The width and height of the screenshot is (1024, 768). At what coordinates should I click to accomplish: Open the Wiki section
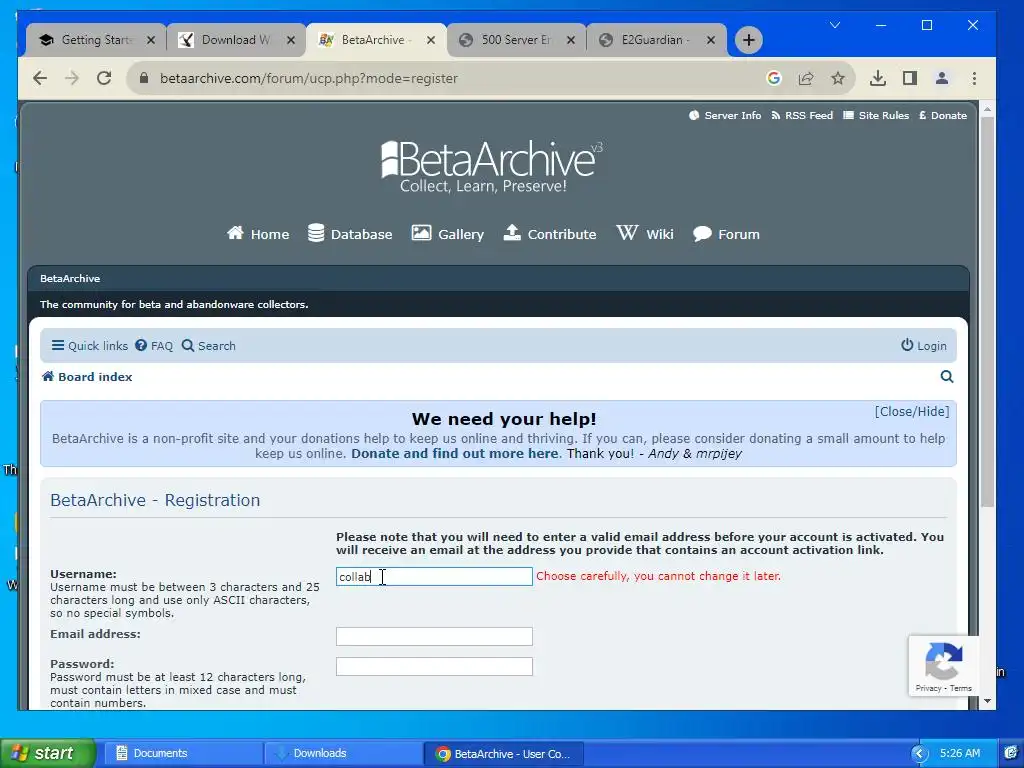(x=645, y=234)
